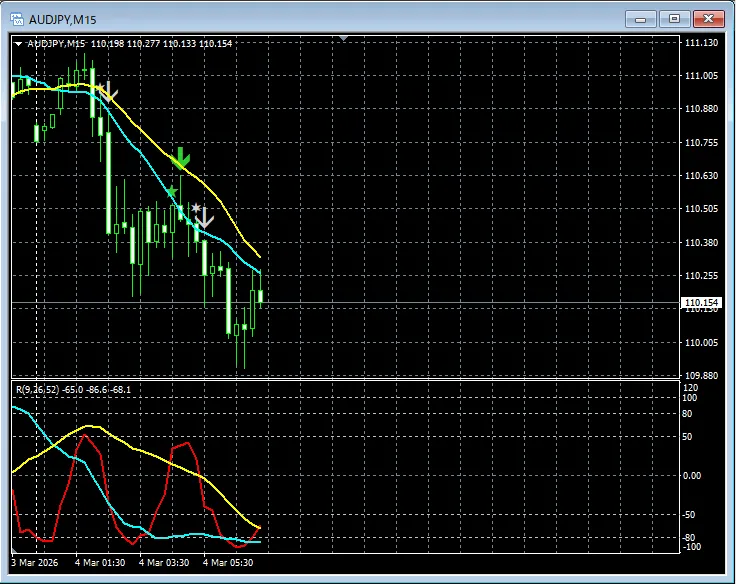Click the -80 level label in indicator scale
This screenshot has height=584, width=737.
click(689, 537)
